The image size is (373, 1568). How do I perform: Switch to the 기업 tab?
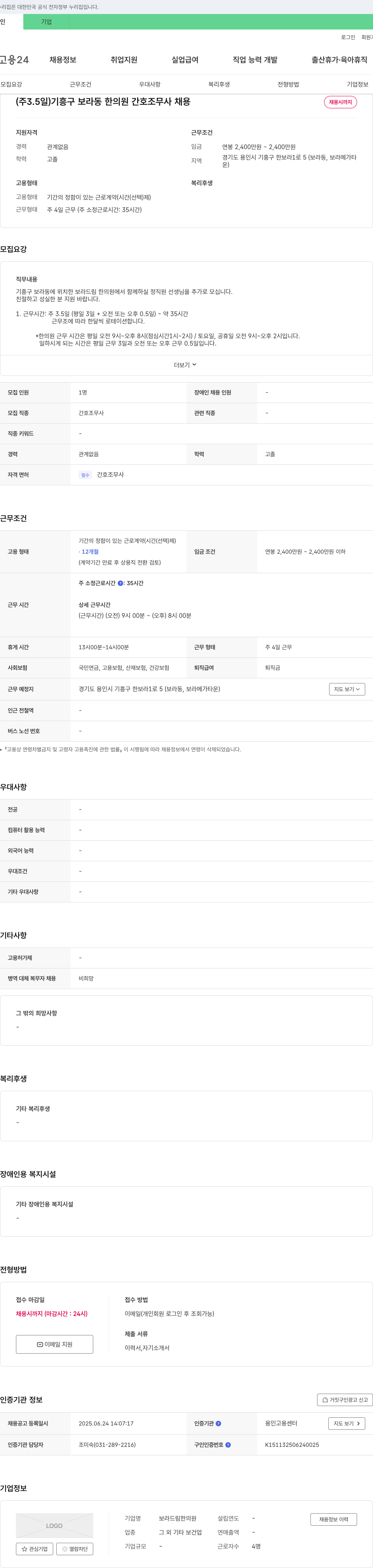click(x=46, y=22)
